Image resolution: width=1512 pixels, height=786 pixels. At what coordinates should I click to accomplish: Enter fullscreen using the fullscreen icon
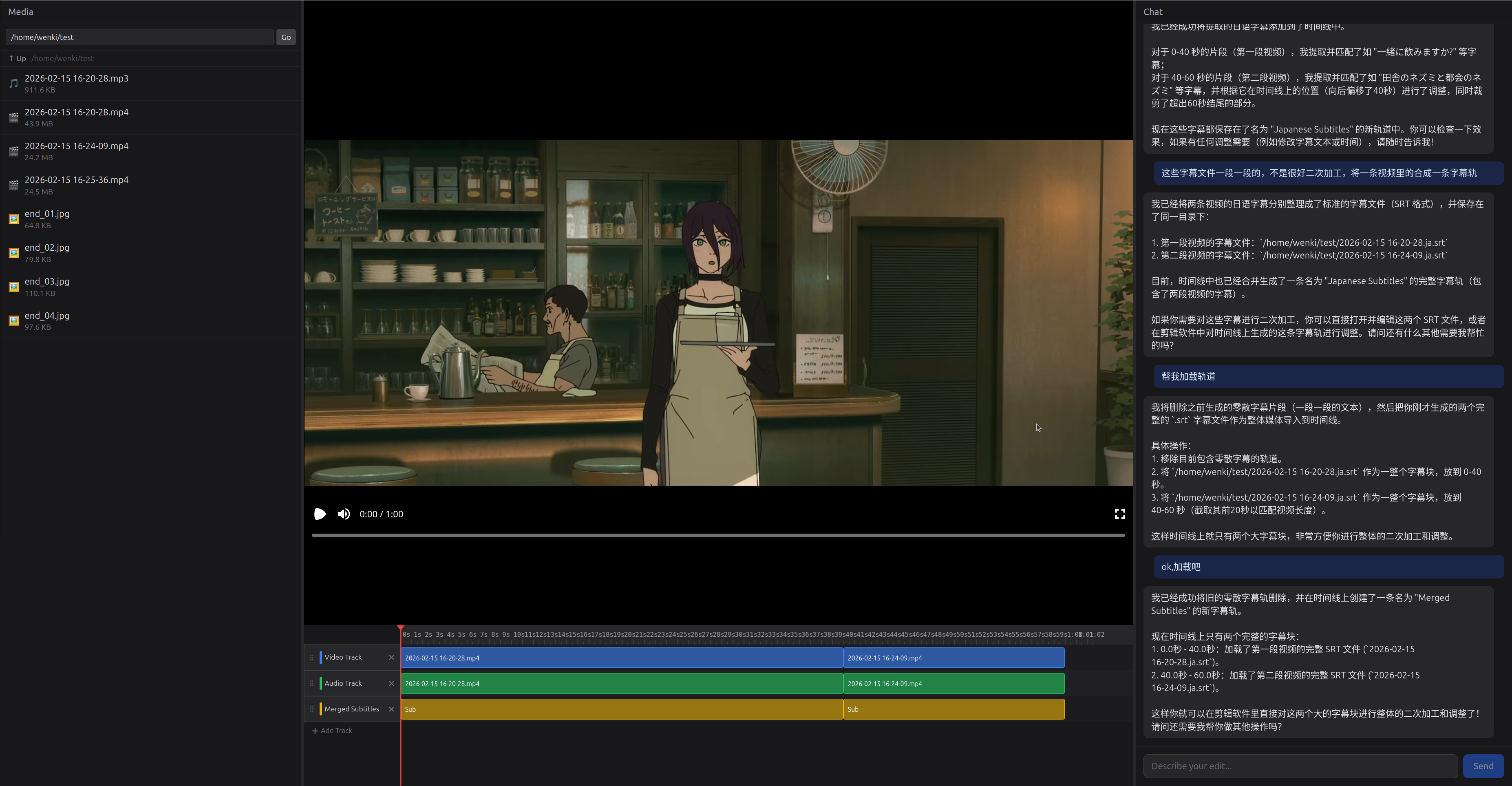1119,514
